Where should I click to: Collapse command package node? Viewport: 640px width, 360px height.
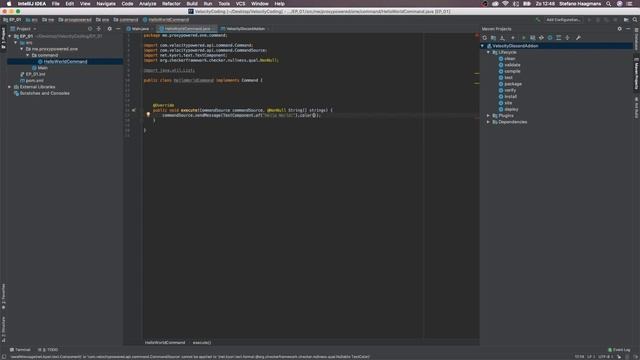tap(28, 55)
